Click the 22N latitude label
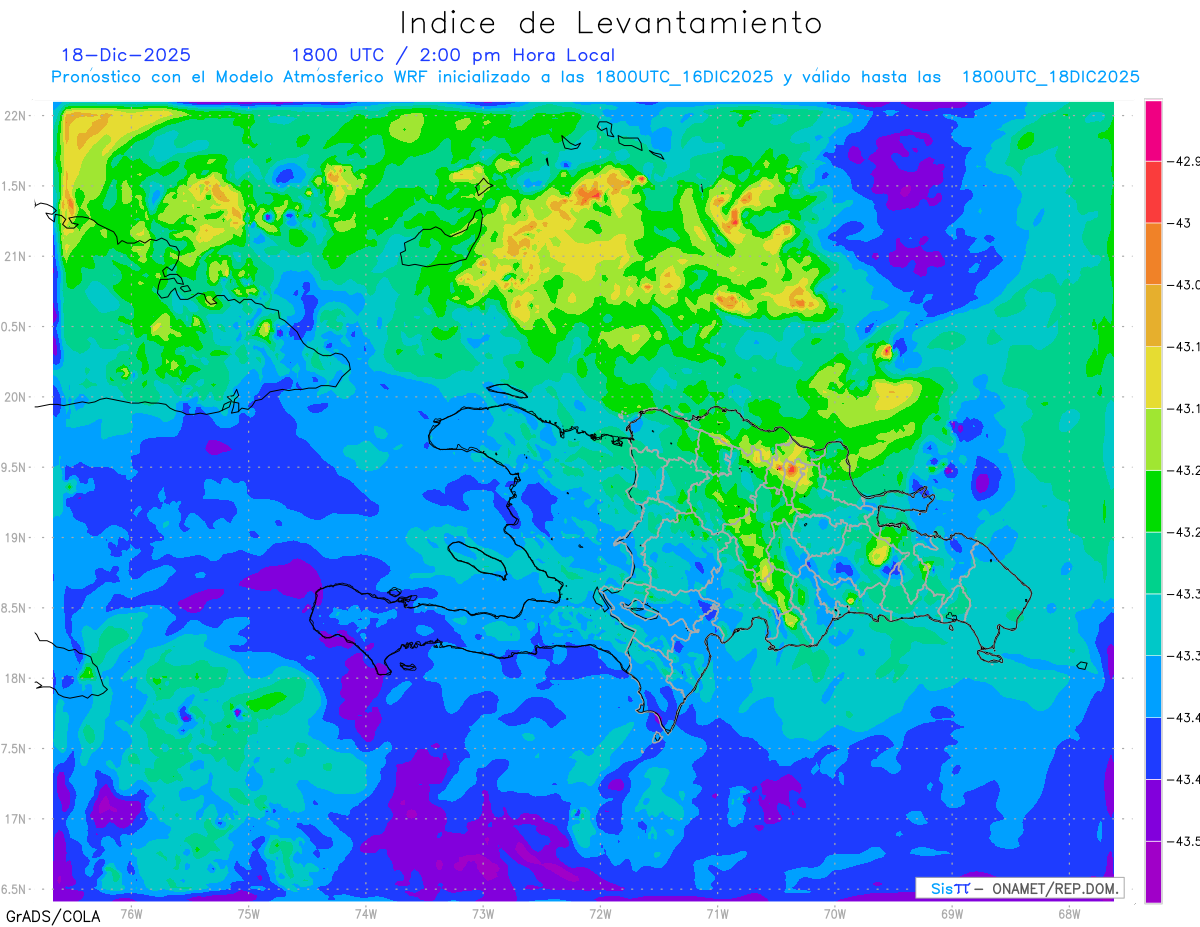This screenshot has height=927, width=1200. coord(16,116)
